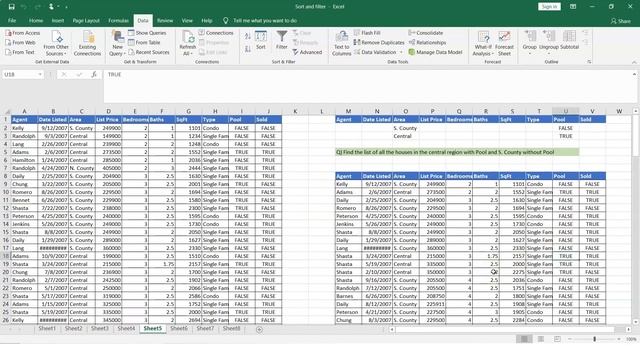The image size is (640, 360).
Task: Open Name Box dropdown arrow
Action: (40, 74)
